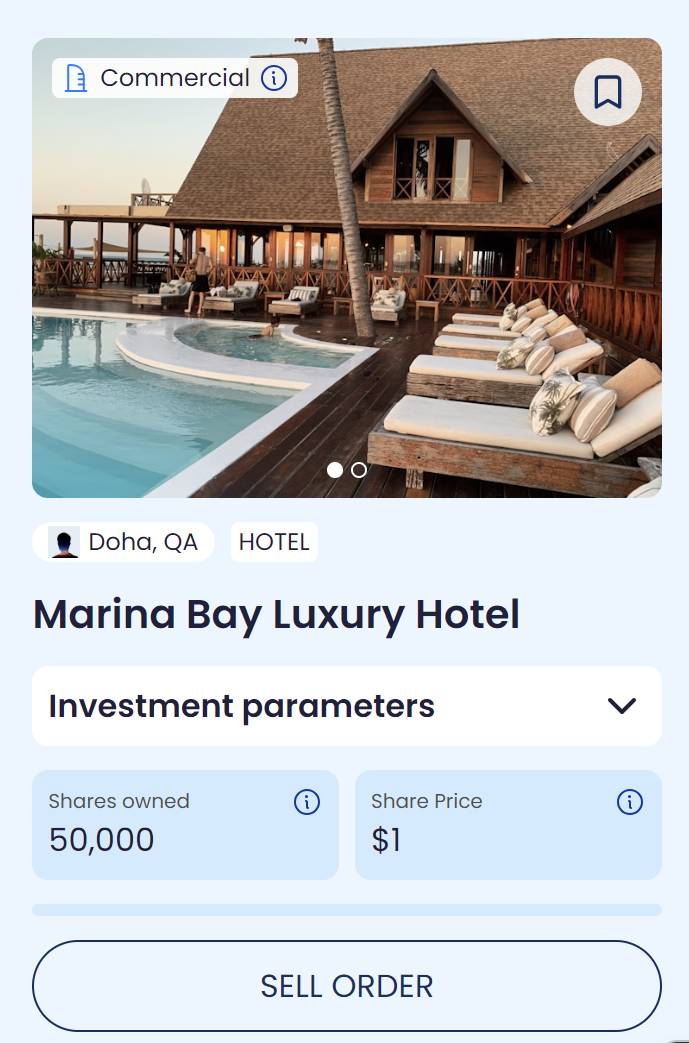Click the Doha, QA location text

pos(143,542)
